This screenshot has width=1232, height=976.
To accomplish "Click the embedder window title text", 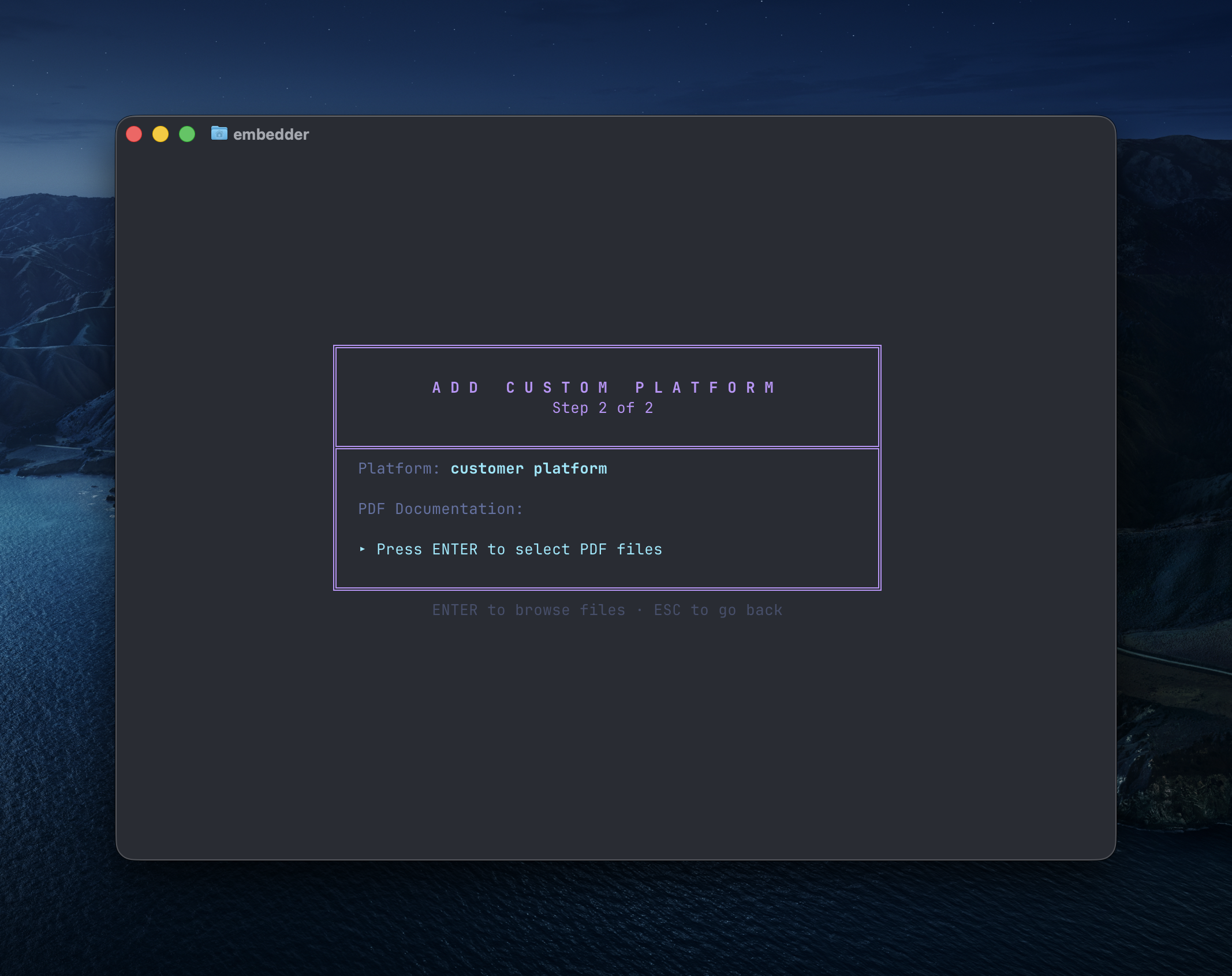I will point(271,134).
